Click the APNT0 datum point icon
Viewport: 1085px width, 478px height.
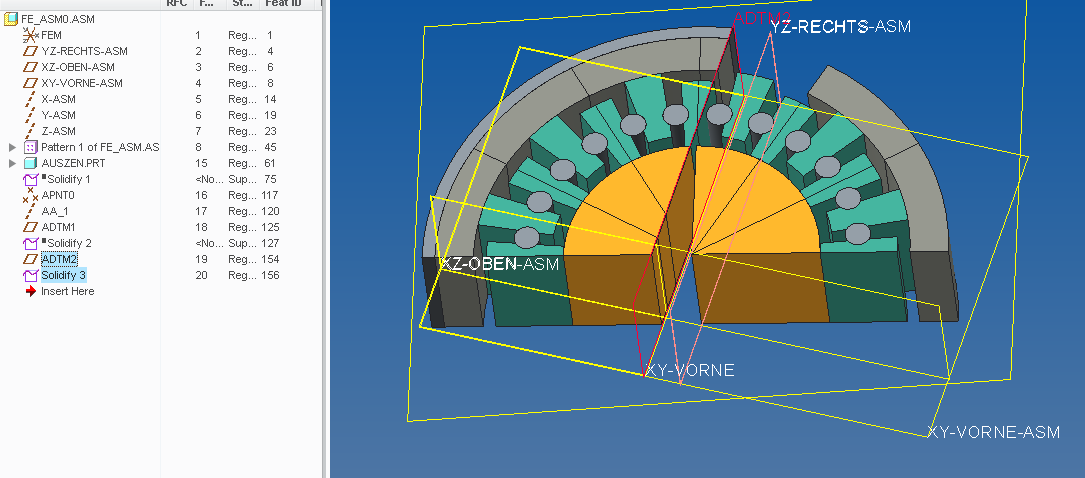coord(30,195)
